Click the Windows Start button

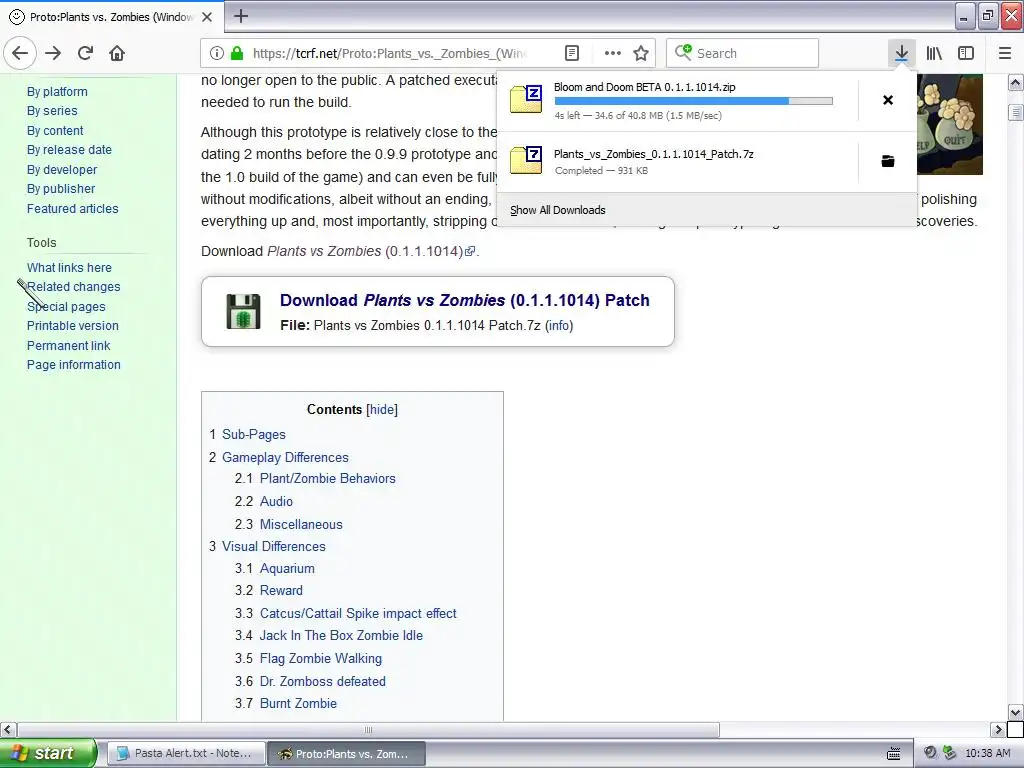48,753
